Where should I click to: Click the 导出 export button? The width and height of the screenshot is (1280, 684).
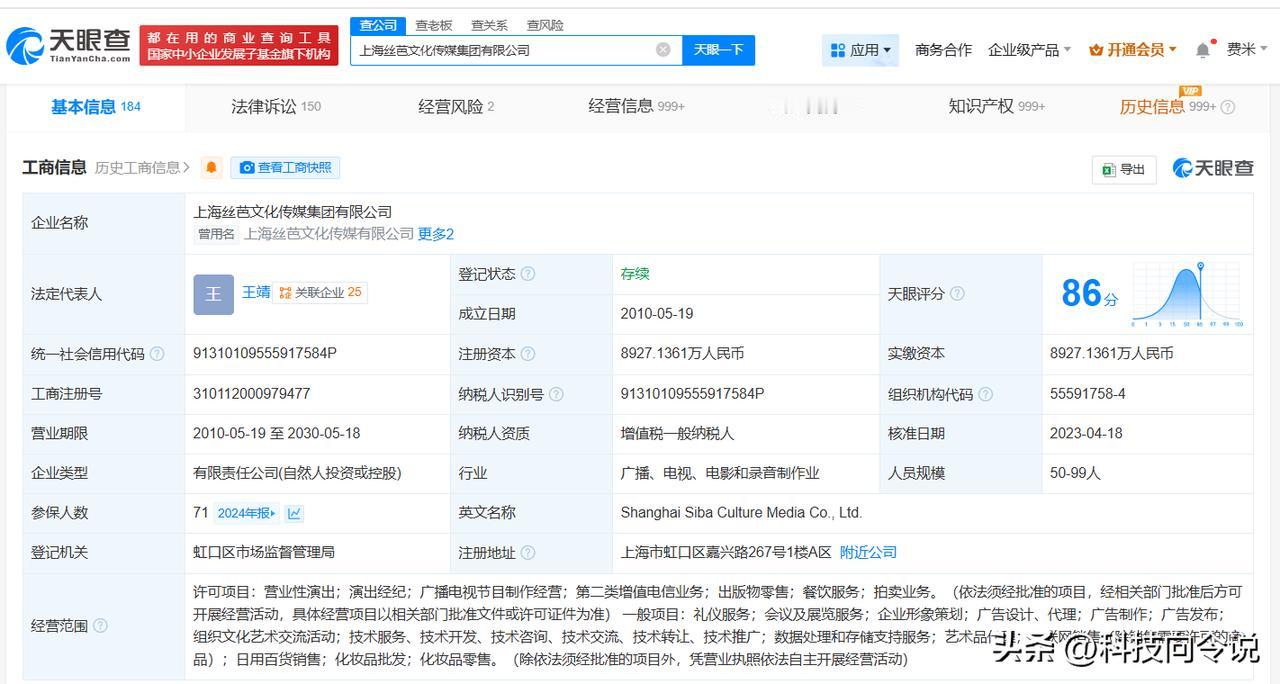click(x=1124, y=169)
